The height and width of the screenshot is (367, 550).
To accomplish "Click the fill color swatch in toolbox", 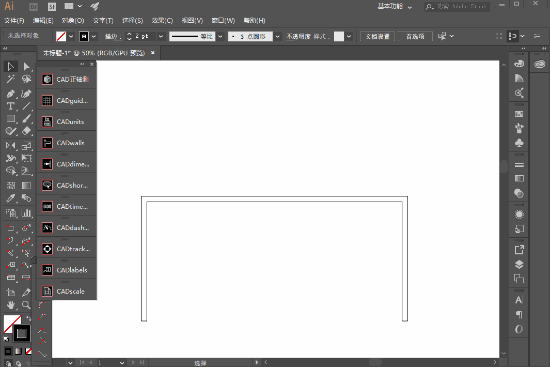I will 11,322.
